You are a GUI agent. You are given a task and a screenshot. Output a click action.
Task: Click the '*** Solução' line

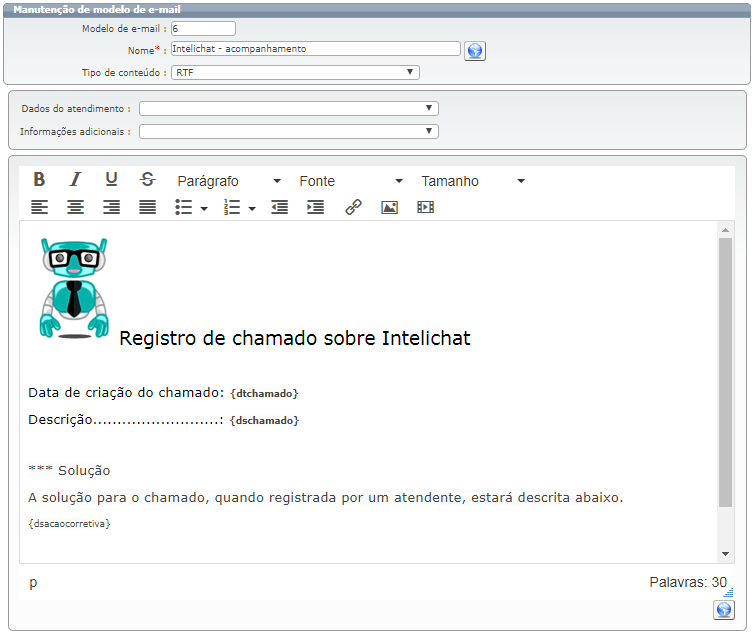coord(69,470)
